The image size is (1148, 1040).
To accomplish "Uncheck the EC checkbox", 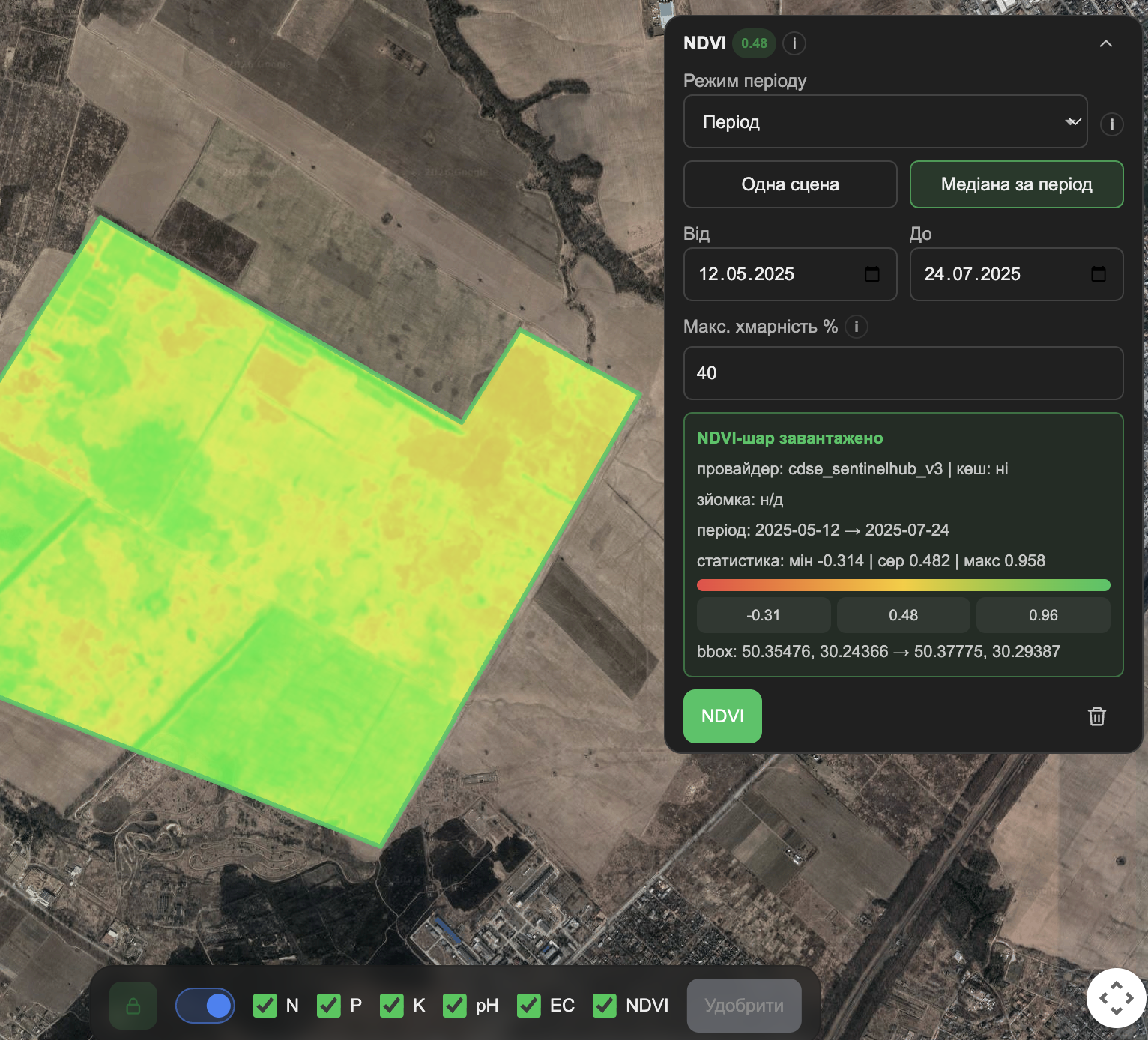I will point(528,1006).
